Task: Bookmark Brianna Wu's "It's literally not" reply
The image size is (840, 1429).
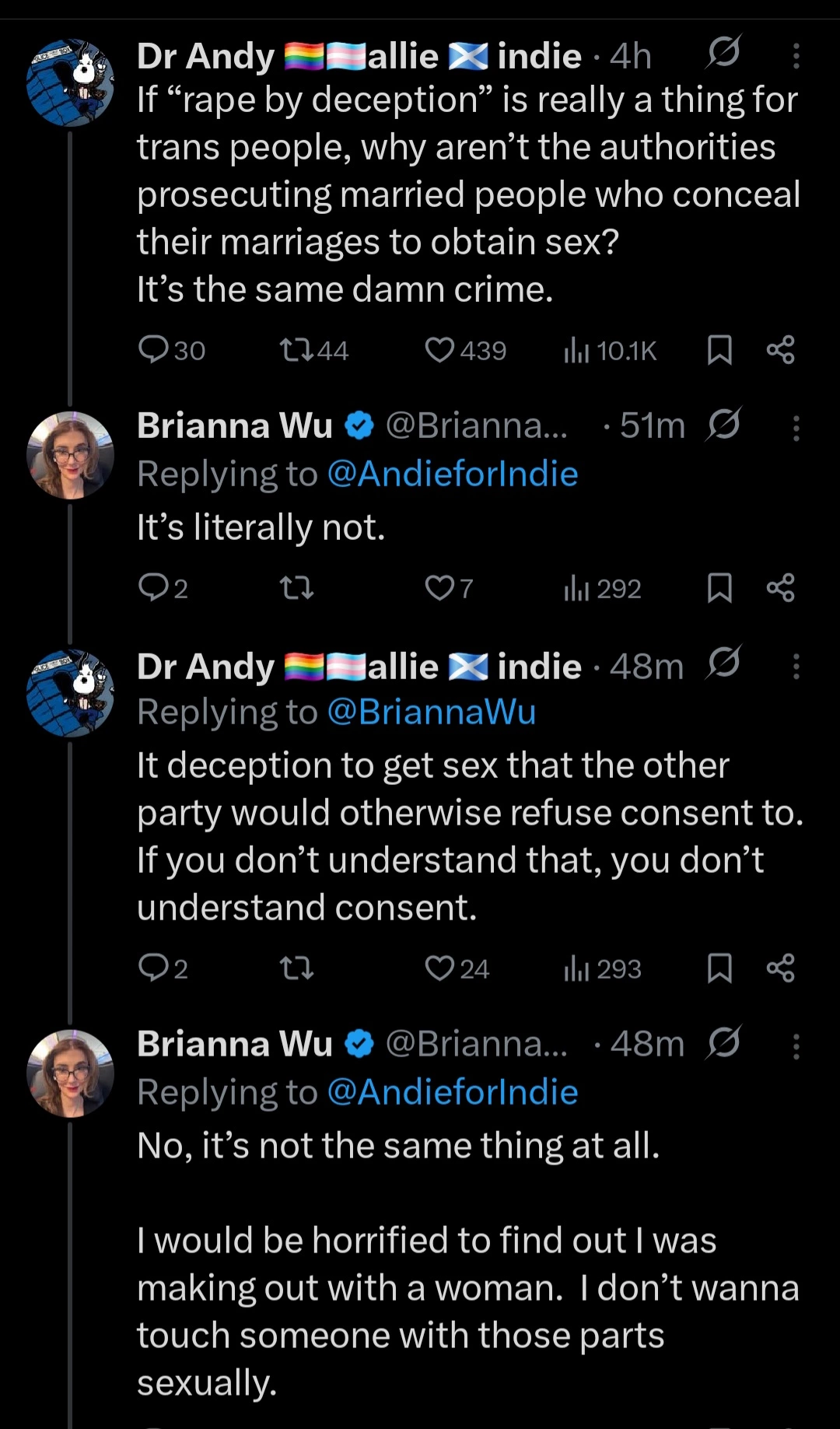Action: coord(719,588)
